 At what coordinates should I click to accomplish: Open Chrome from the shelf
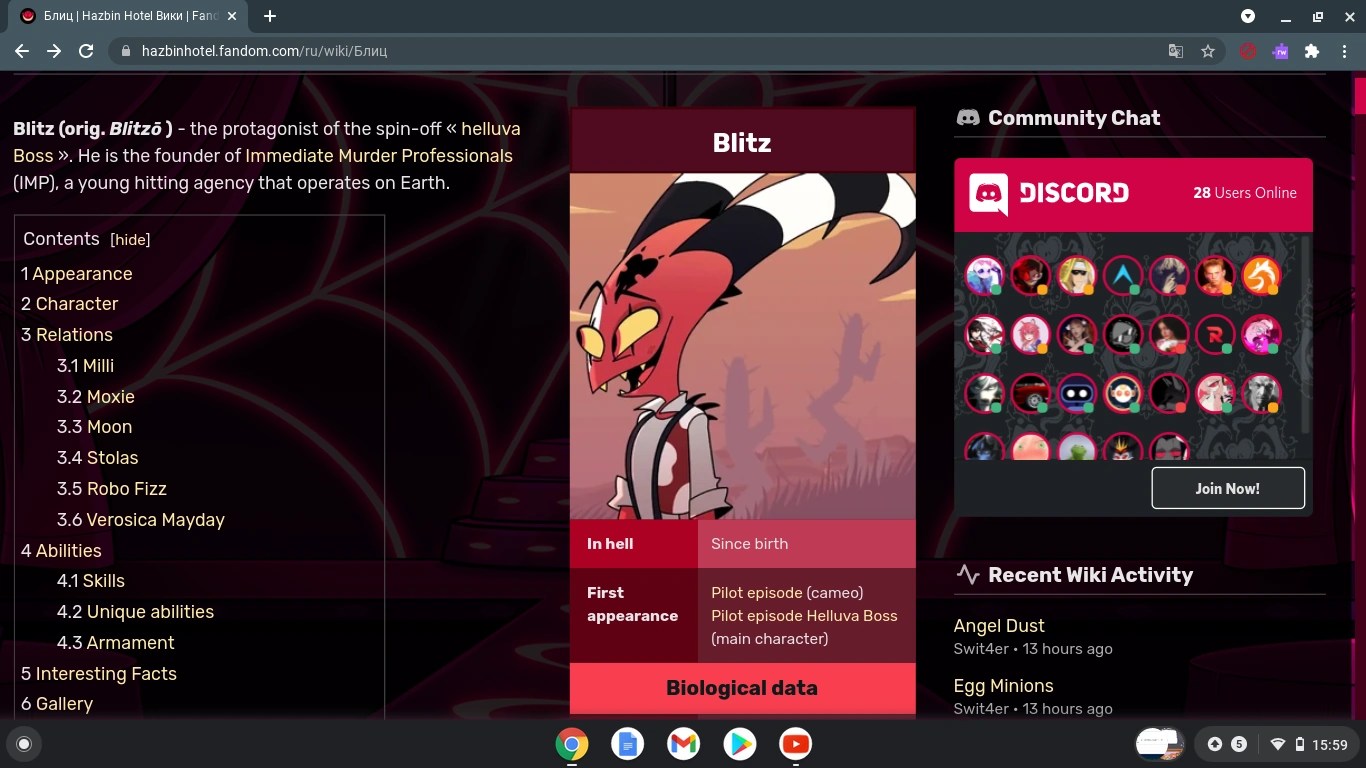point(572,744)
